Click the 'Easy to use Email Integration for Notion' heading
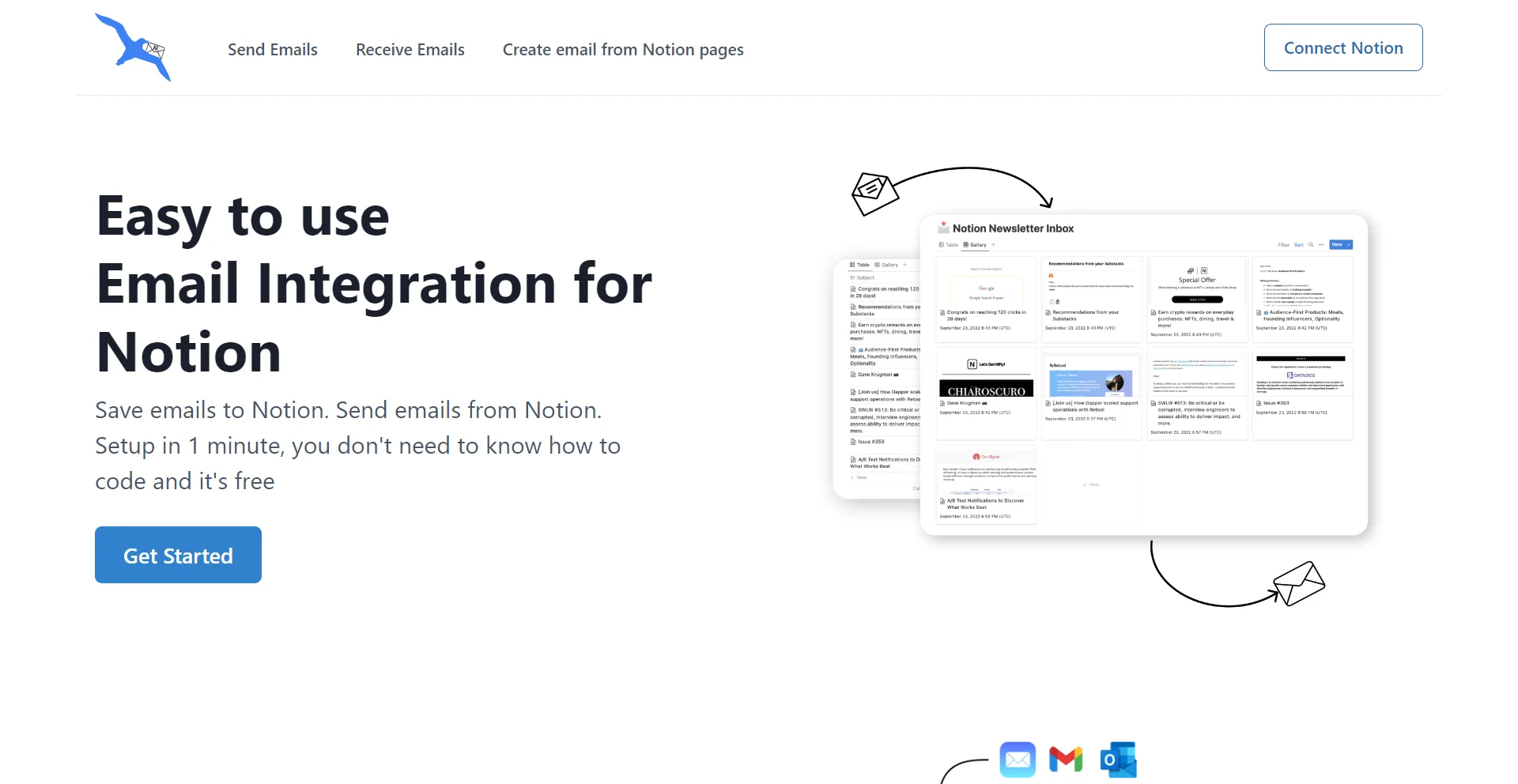Viewport: 1518px width, 784px height. click(x=374, y=283)
